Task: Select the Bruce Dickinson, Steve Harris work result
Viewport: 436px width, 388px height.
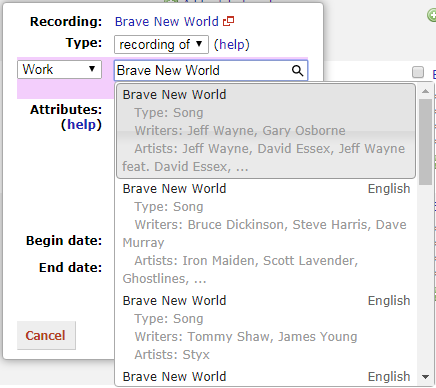Action: coord(266,233)
